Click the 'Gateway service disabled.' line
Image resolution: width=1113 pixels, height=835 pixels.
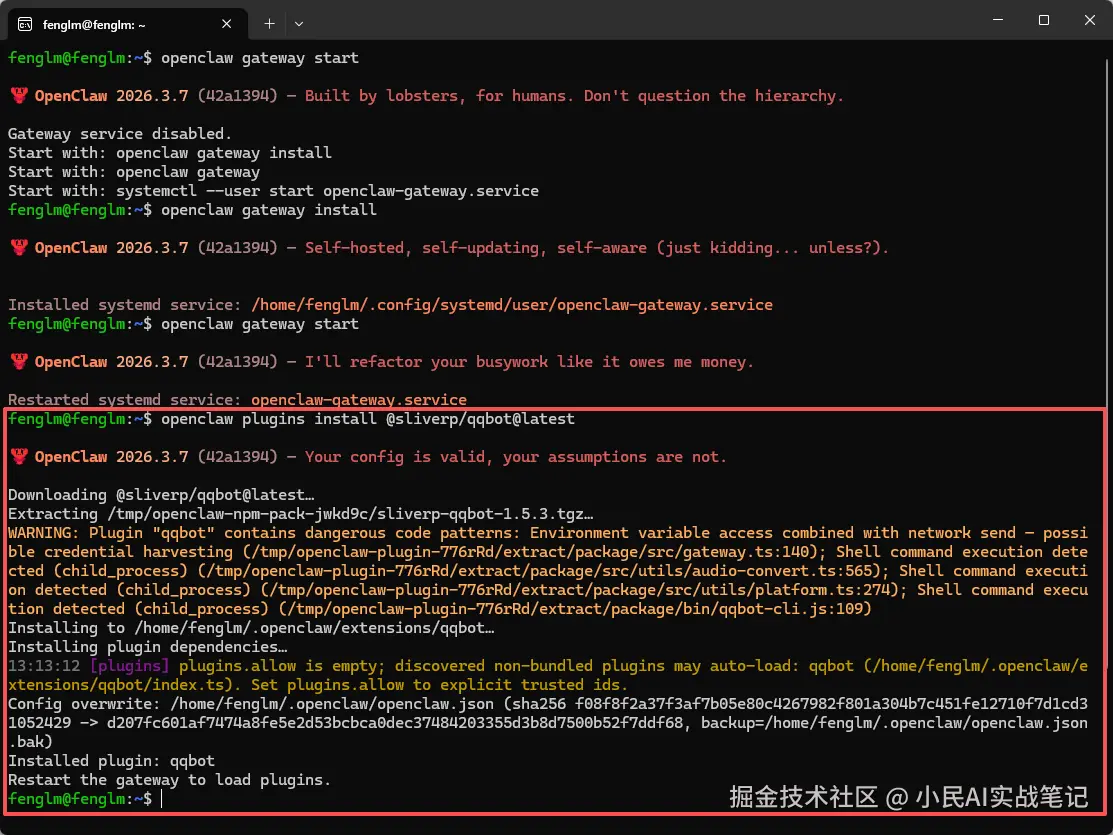pos(119,133)
